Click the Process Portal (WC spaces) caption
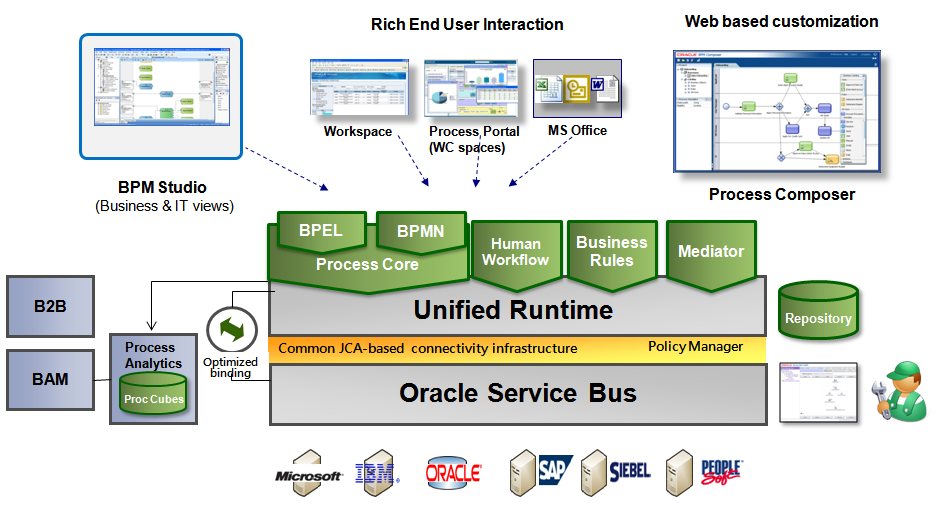Viewport: 940px width, 510px height. (474, 139)
